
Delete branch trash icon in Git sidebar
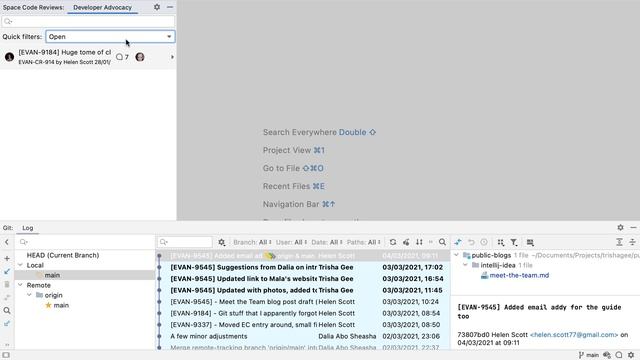(7, 284)
